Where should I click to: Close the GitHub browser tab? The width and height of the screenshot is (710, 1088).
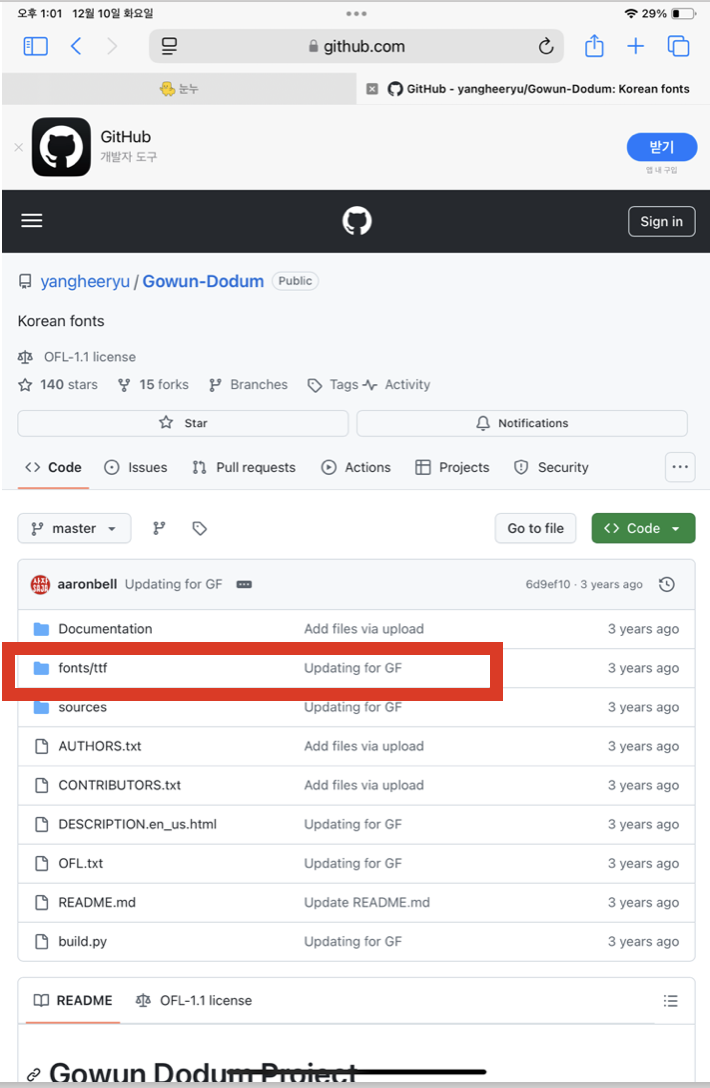373,89
